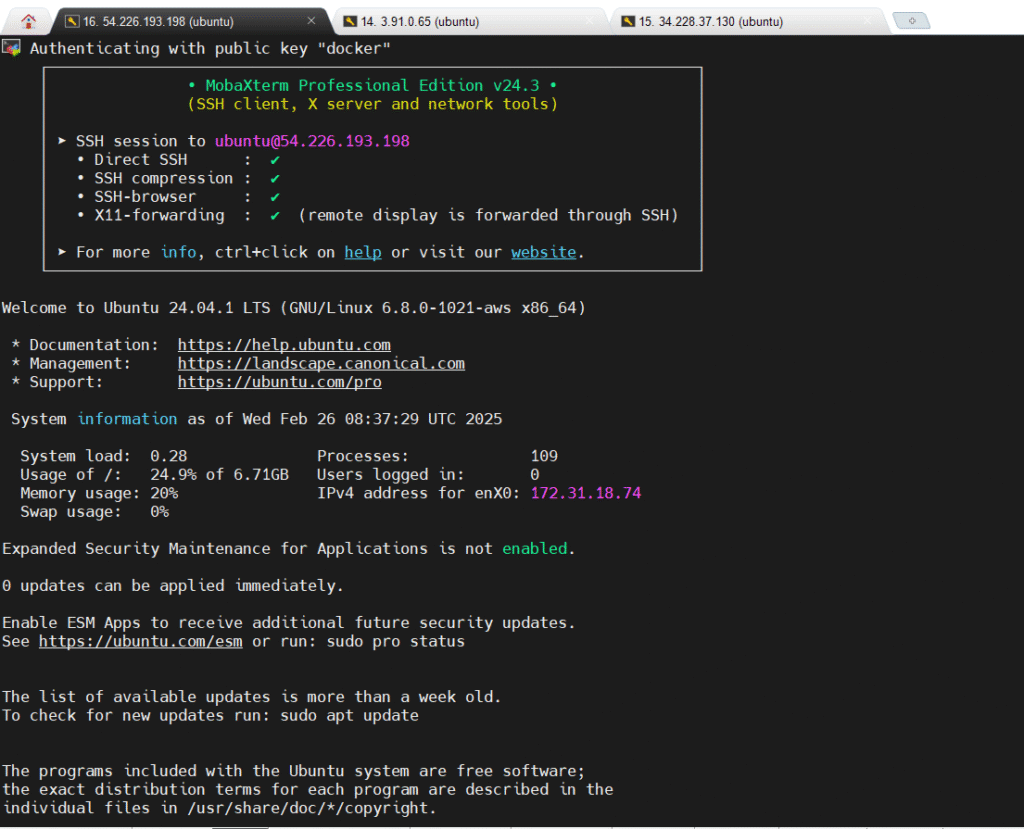The height and width of the screenshot is (829, 1024).
Task: Click the session icon on the 34.228.37.130 tab
Action: [628, 21]
